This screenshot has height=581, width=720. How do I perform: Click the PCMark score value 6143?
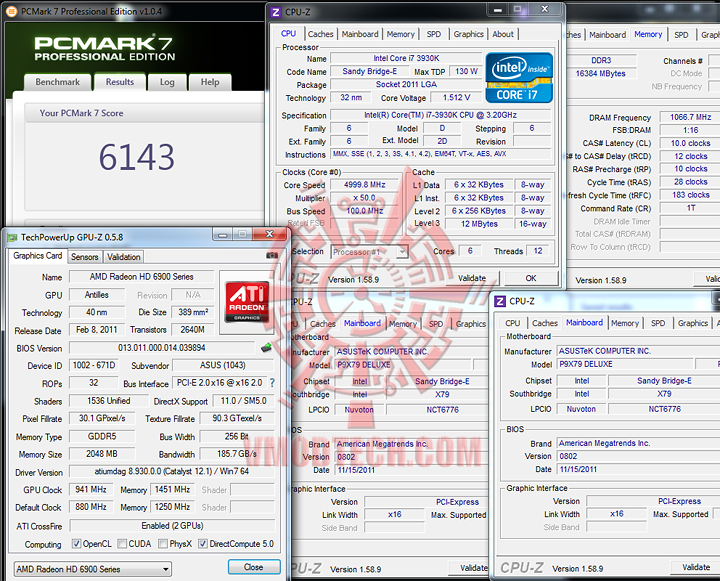[x=136, y=157]
